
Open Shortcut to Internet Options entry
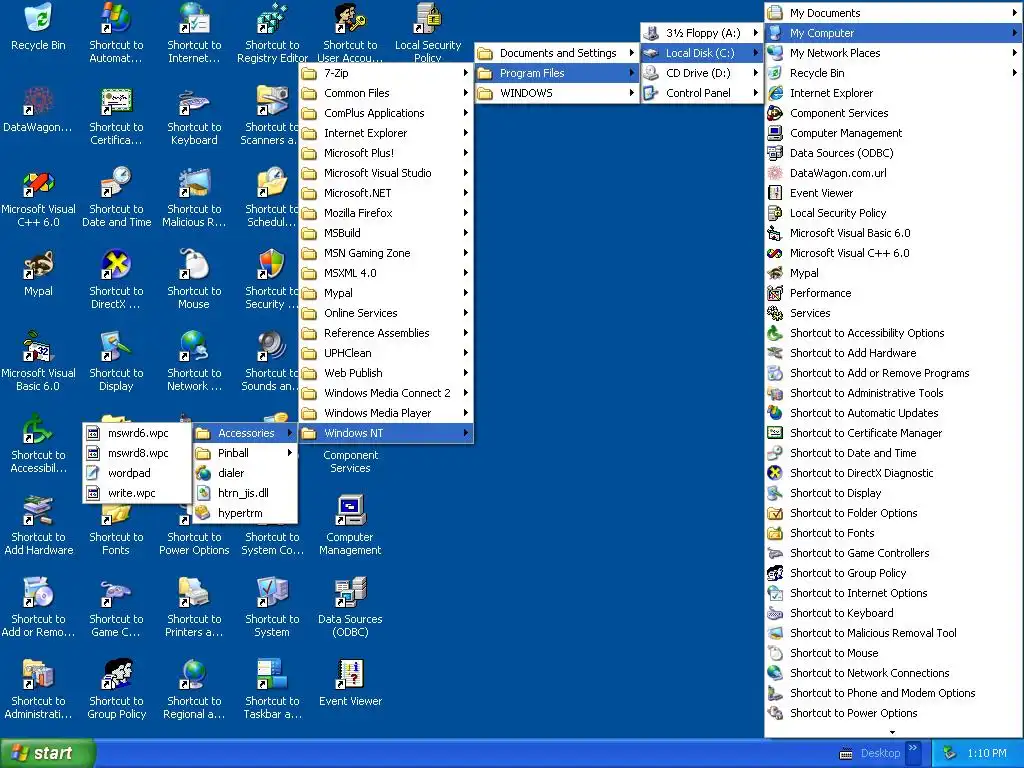[893, 593]
